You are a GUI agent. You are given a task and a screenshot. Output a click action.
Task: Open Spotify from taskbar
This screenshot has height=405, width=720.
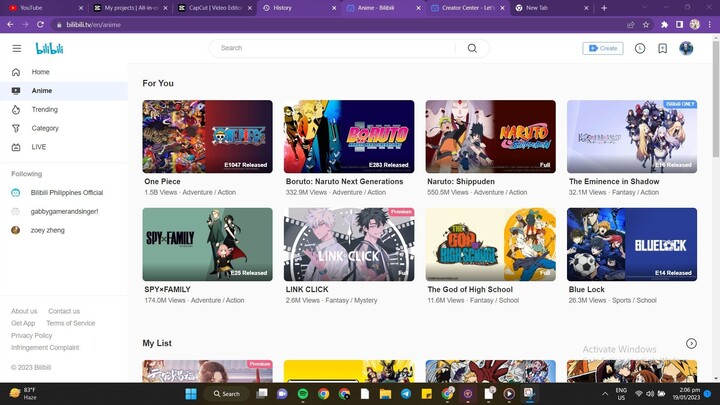point(303,394)
